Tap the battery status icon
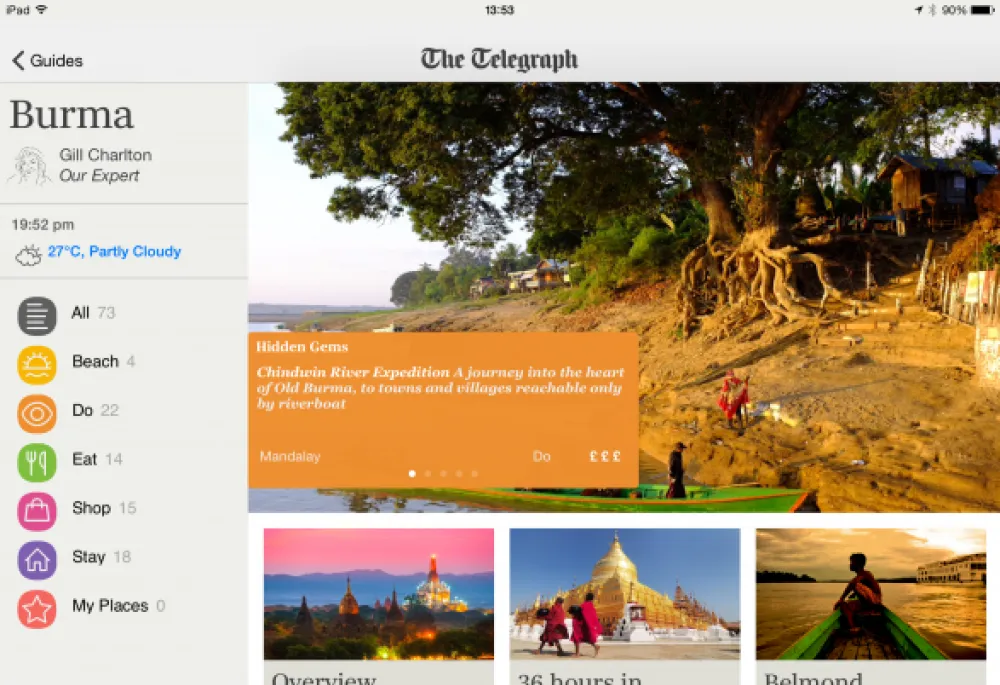The height and width of the screenshot is (685, 1000). (982, 10)
